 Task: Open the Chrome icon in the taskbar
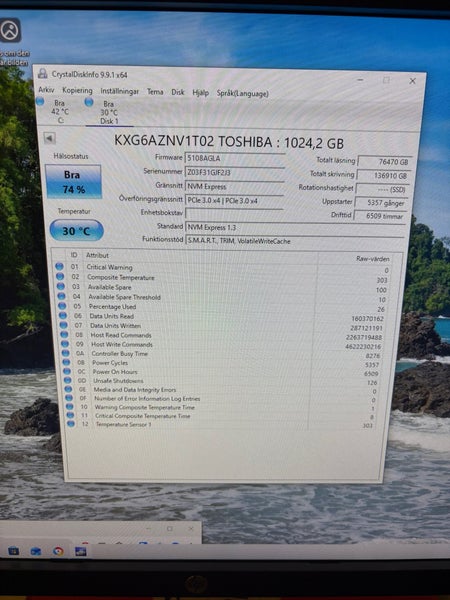point(58,551)
